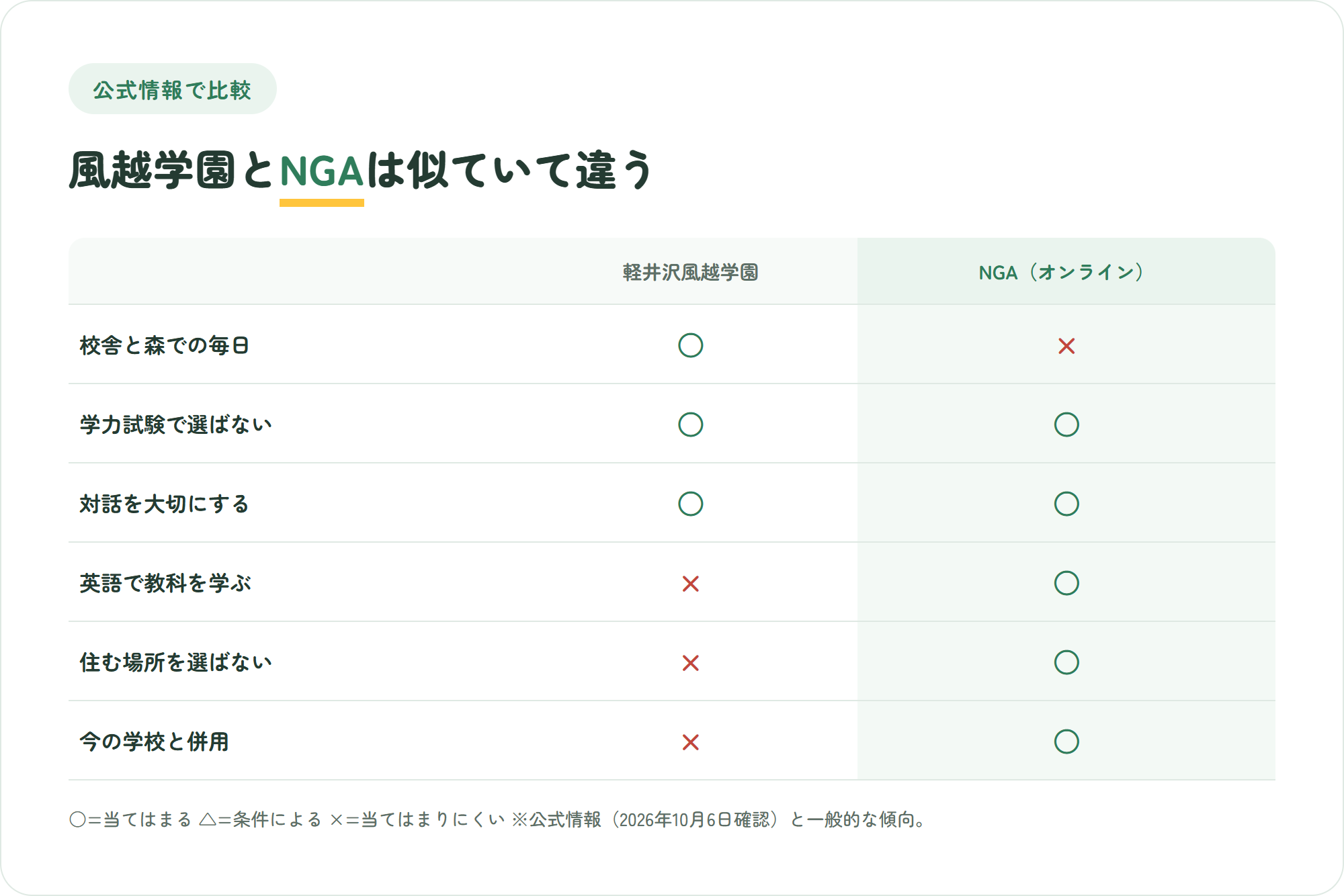Viewport: 1344px width, 896px height.
Task: Click the row label 英語で教科を学ぶ
Action: coord(165,583)
